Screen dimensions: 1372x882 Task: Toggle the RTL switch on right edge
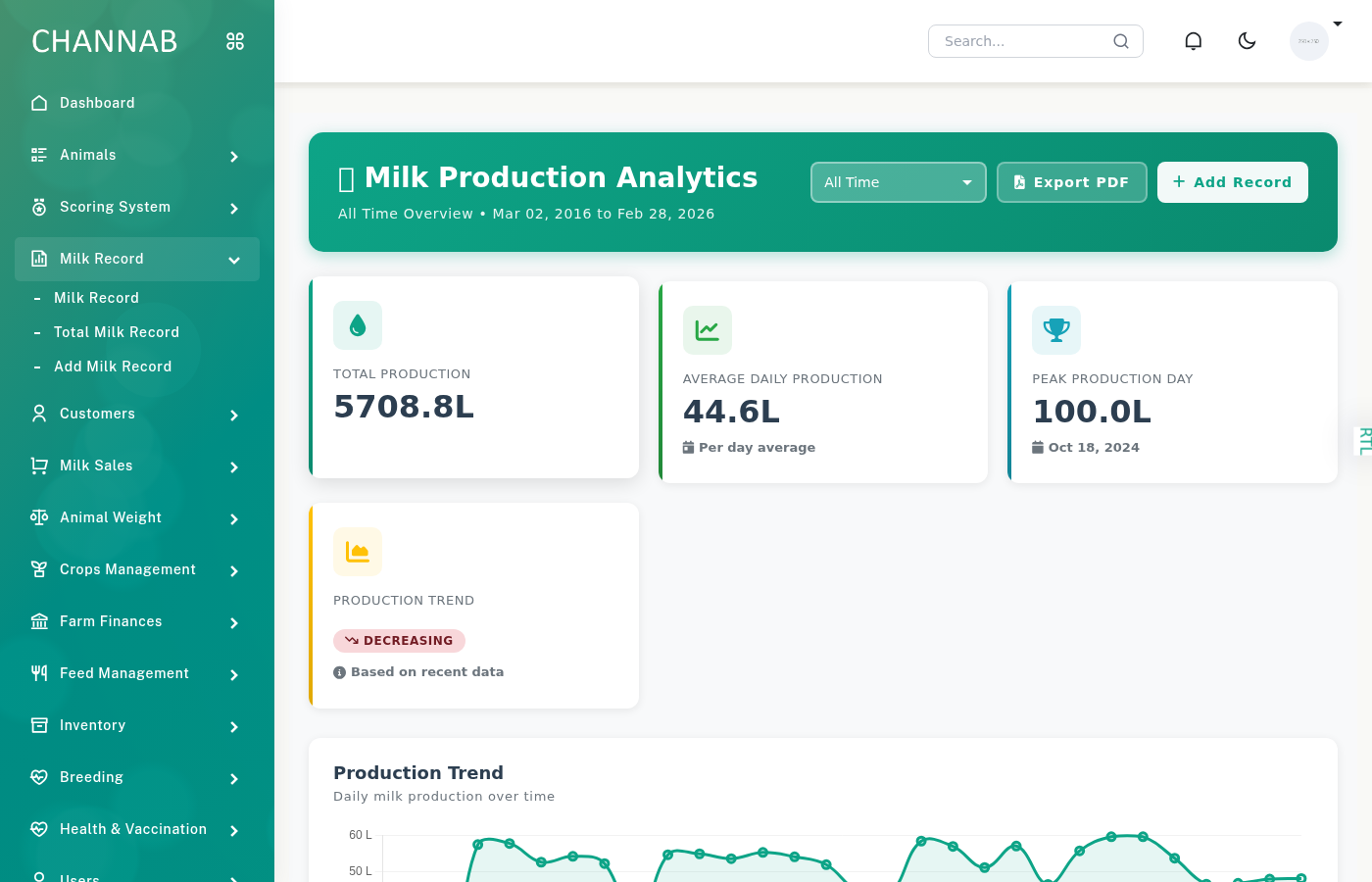[1363, 441]
